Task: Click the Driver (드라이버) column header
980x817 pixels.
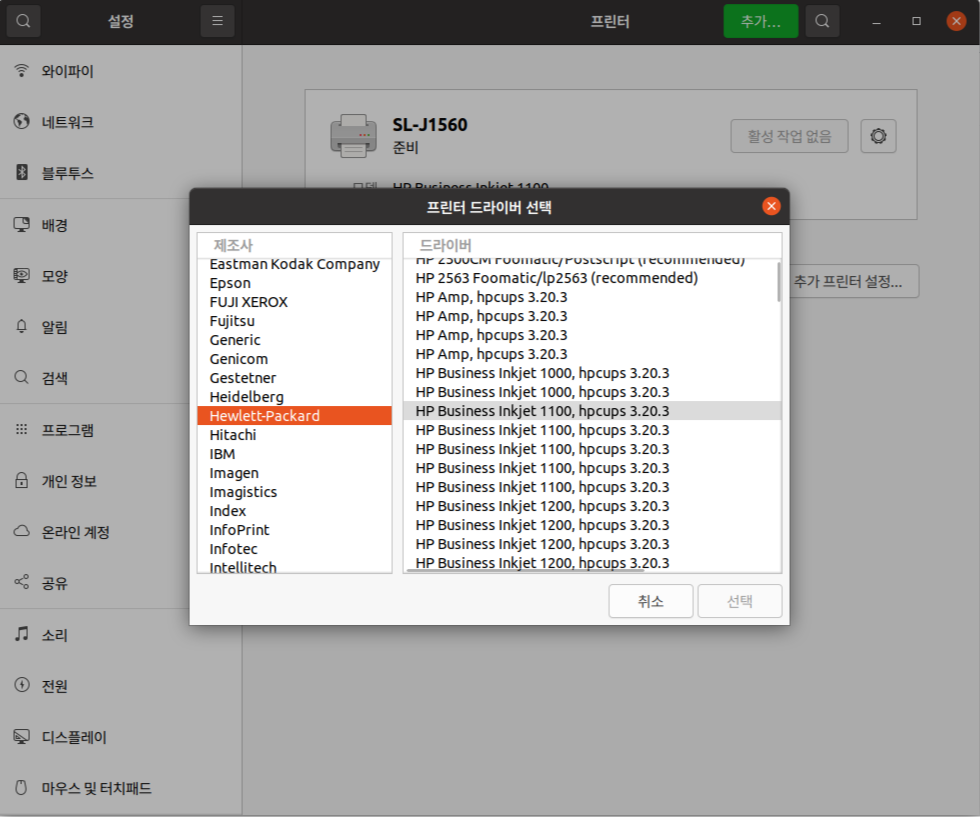Action: [x=592, y=246]
